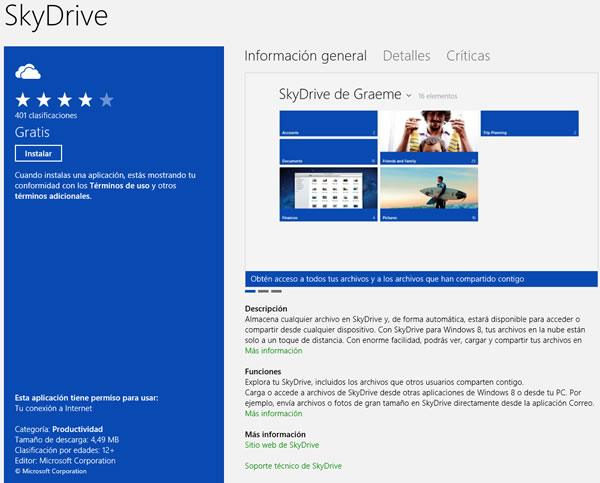The image size is (600, 483).
Task: Open the Friends and family photo tile
Action: coord(429,138)
